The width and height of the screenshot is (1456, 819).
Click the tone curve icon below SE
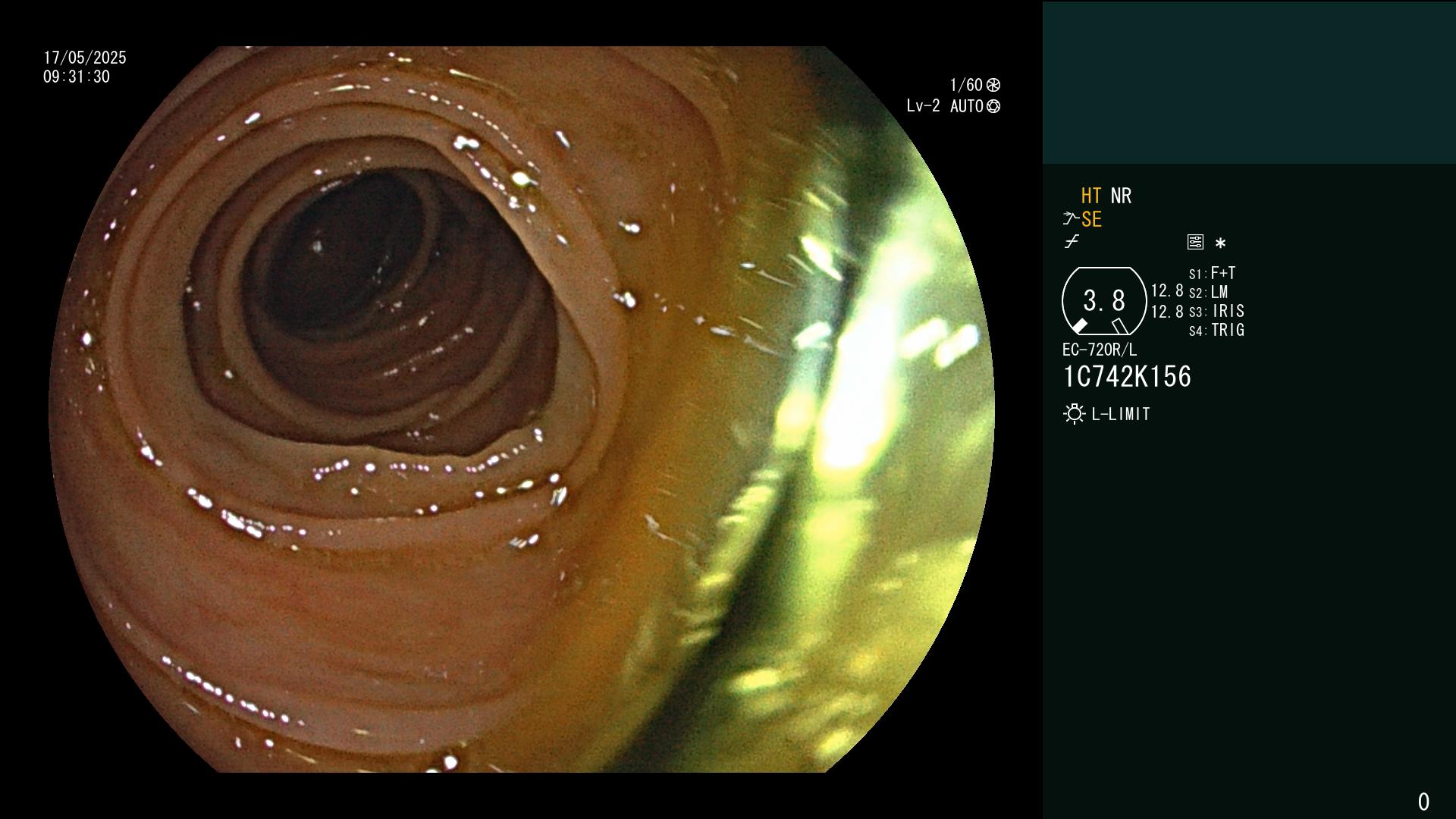tap(1072, 242)
